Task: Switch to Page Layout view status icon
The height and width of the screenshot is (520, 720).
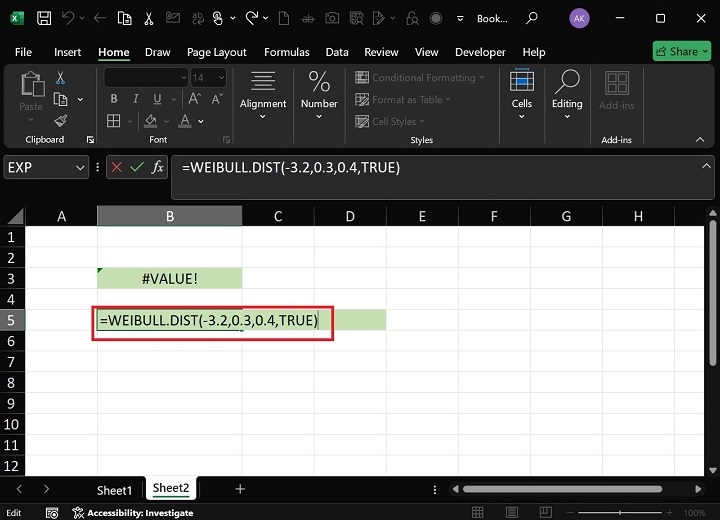Action: tap(512, 513)
